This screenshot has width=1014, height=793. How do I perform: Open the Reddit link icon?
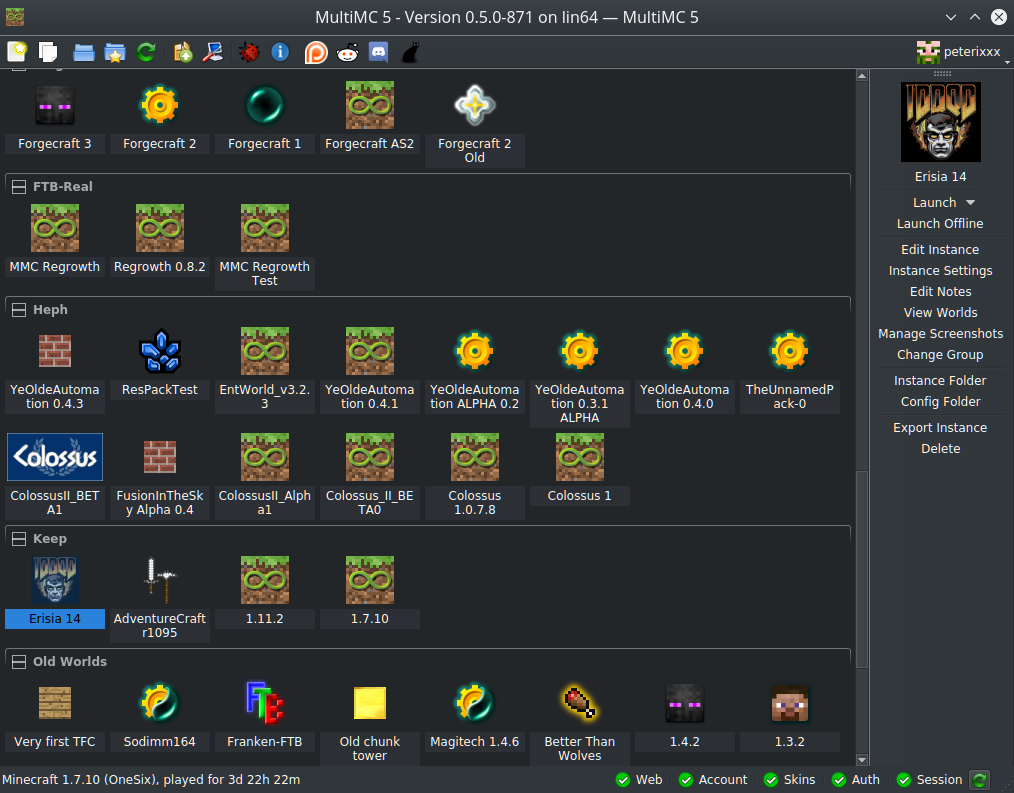pyautogui.click(x=347, y=52)
